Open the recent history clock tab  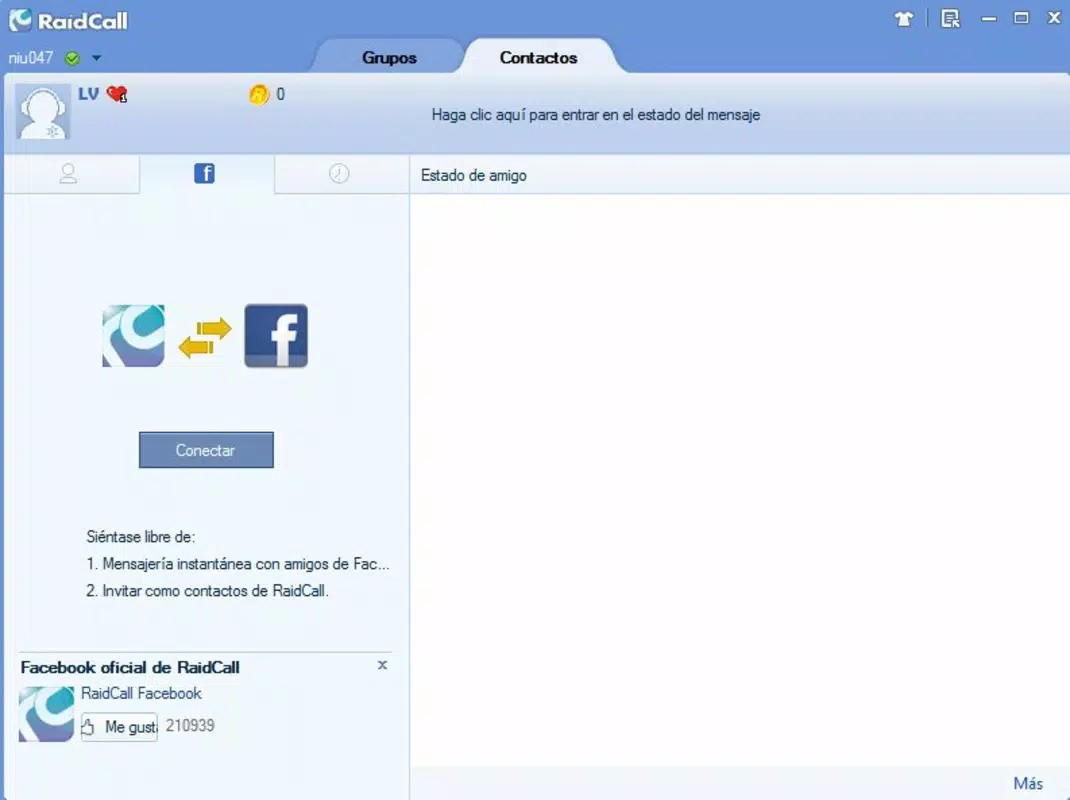pyautogui.click(x=339, y=173)
